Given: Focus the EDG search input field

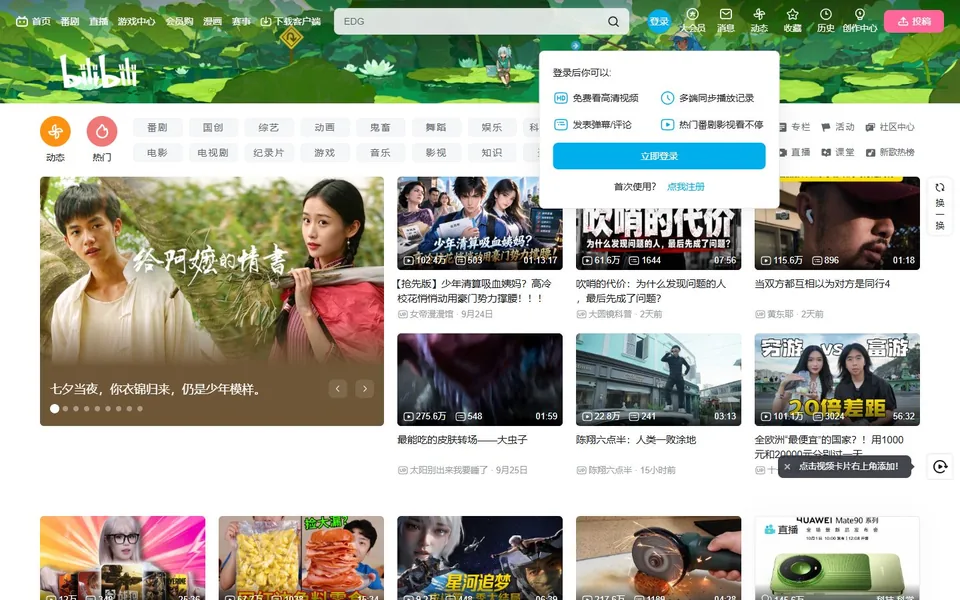Looking at the screenshot, I should tap(468, 21).
